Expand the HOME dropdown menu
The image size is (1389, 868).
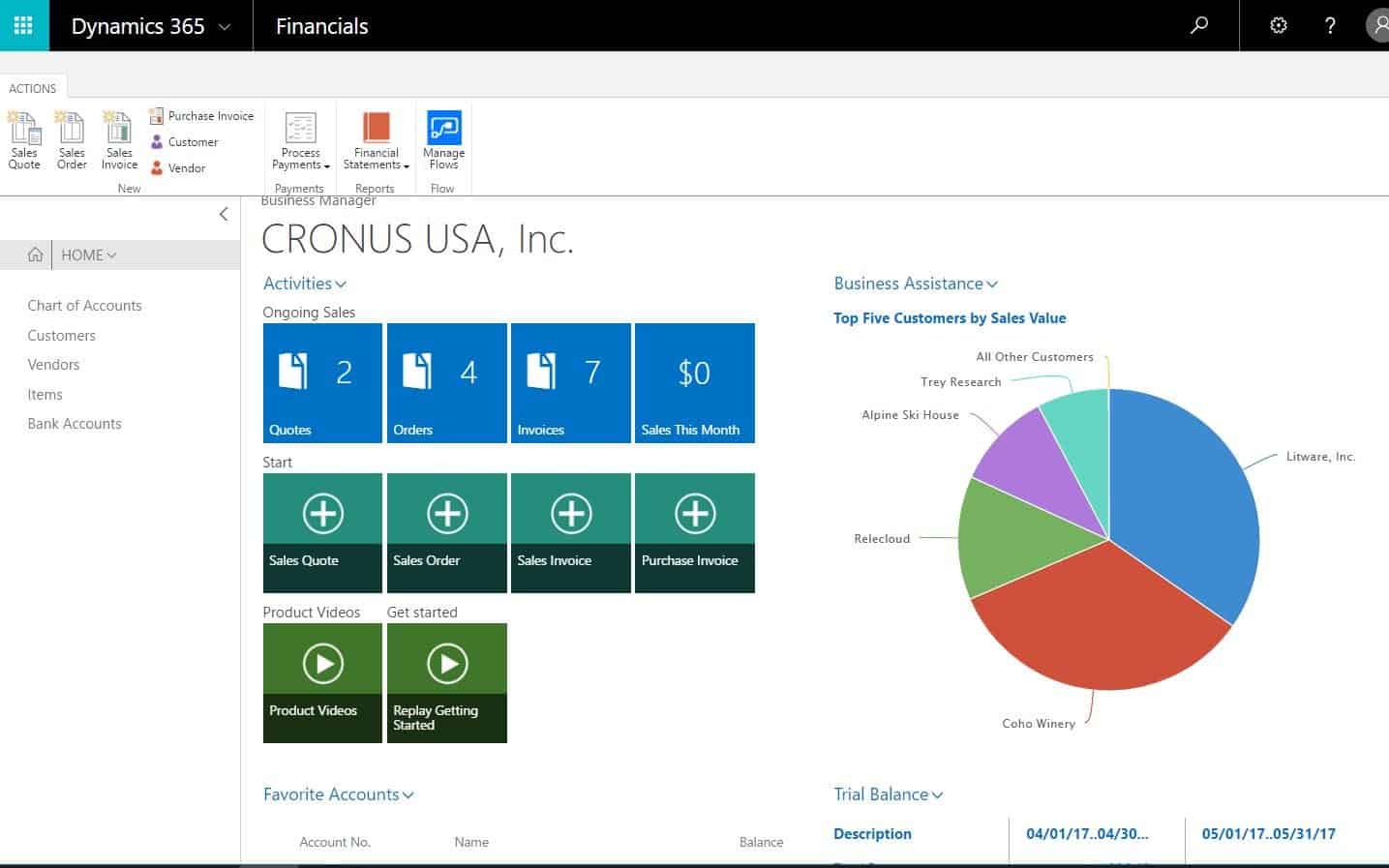tap(89, 254)
